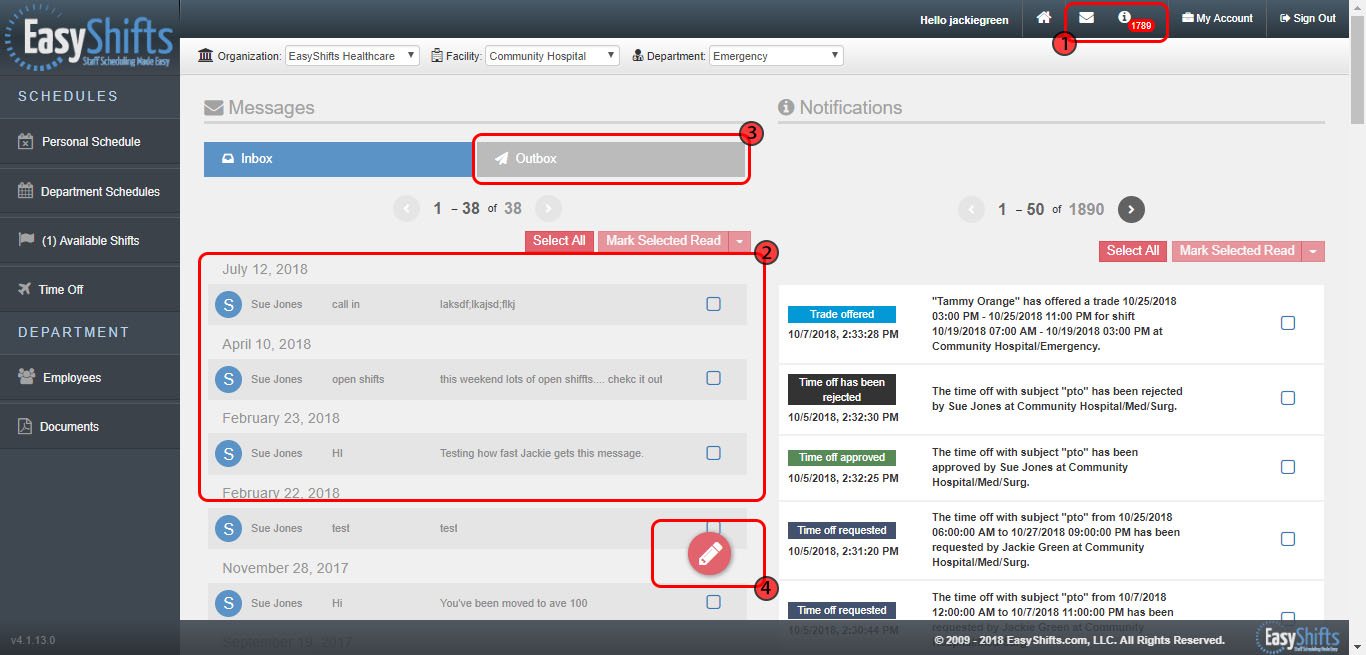This screenshot has height=655, width=1366.
Task: Open My Account
Action: [1217, 18]
